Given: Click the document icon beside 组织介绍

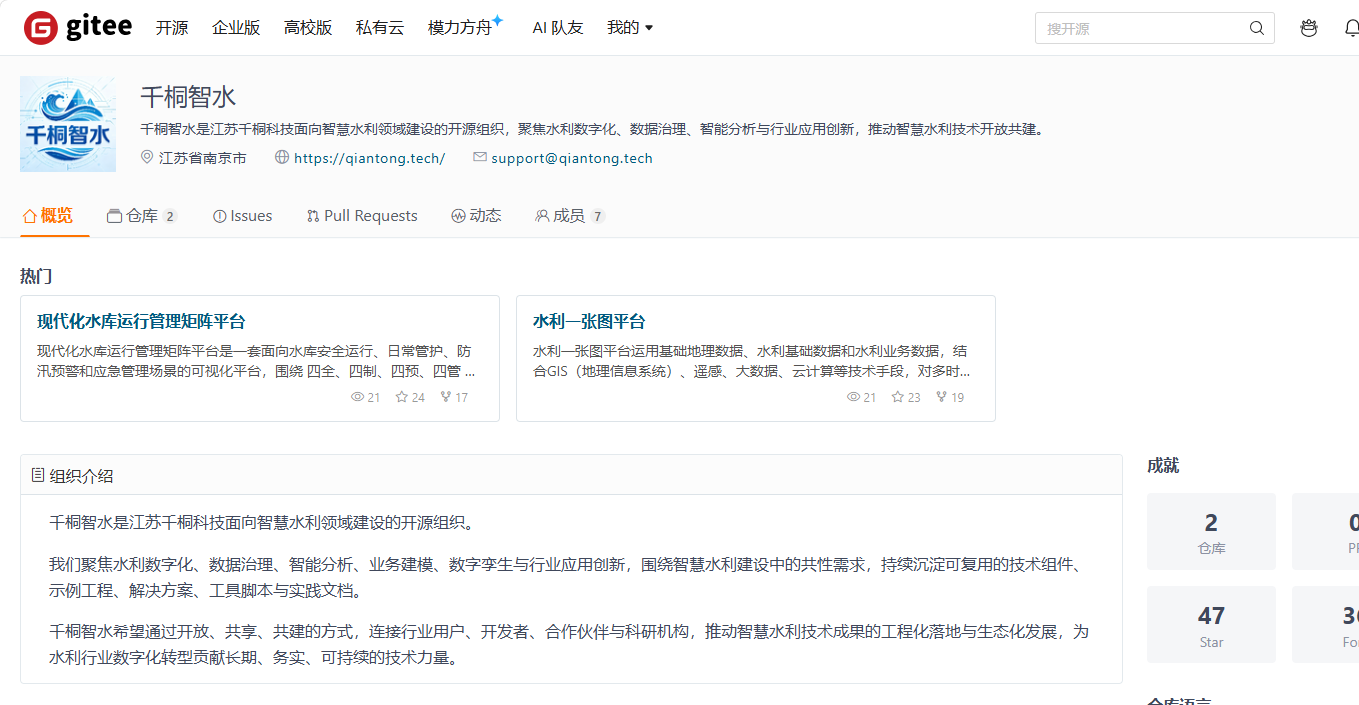Looking at the screenshot, I should point(38,475).
